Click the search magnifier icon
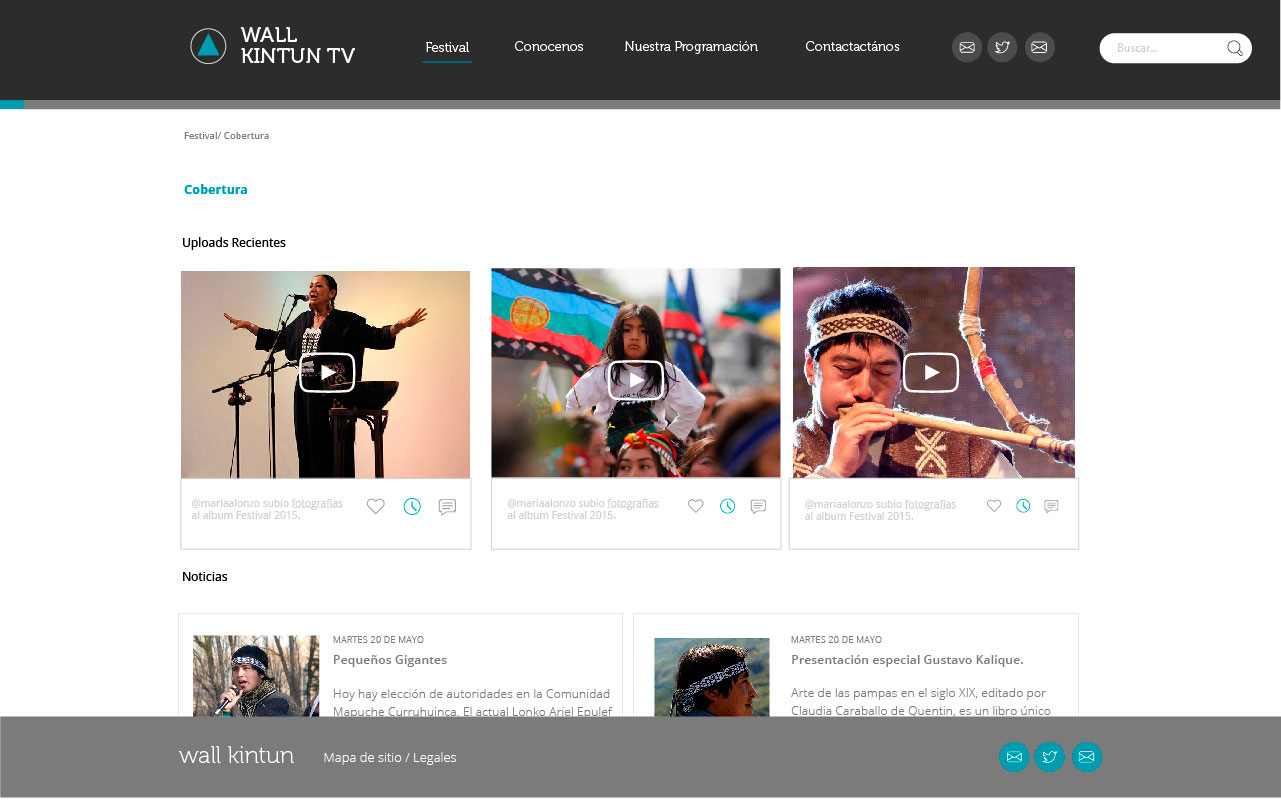The width and height of the screenshot is (1281, 801). click(1234, 48)
